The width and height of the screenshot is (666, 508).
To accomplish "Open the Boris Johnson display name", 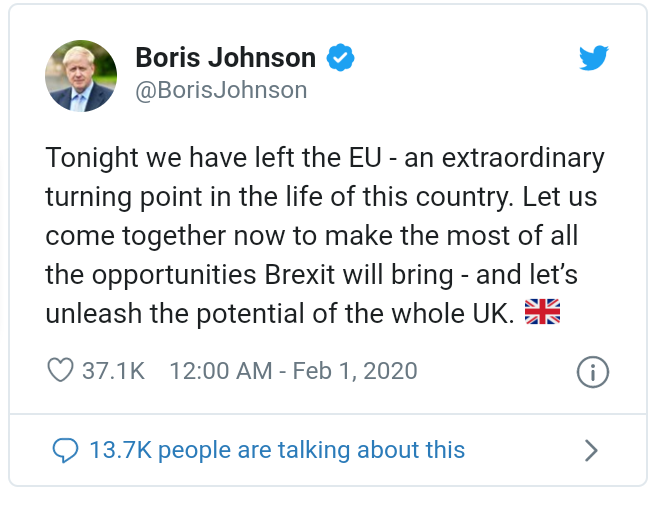I will 225,58.
